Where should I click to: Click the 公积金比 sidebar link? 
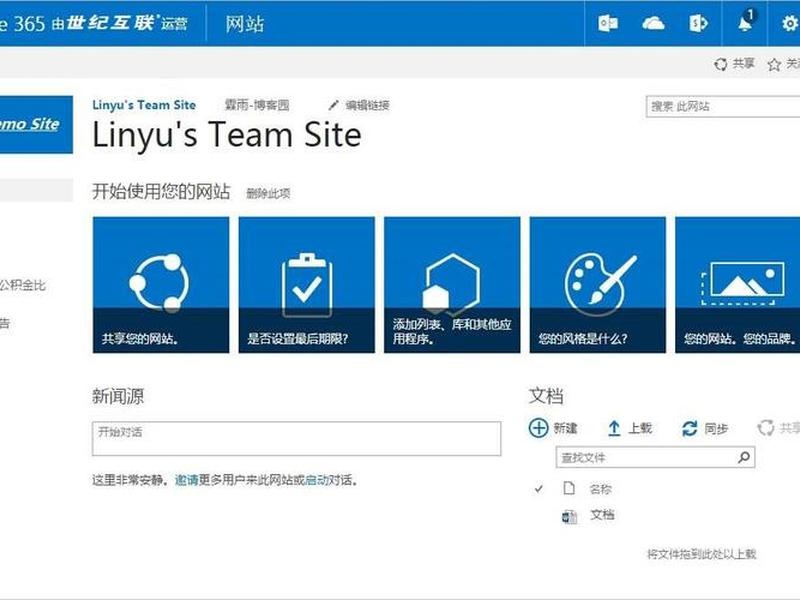coord(22,285)
